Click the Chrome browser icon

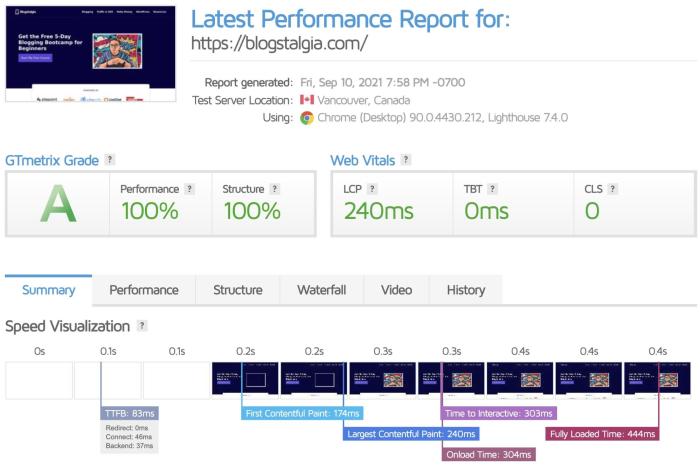(x=307, y=118)
